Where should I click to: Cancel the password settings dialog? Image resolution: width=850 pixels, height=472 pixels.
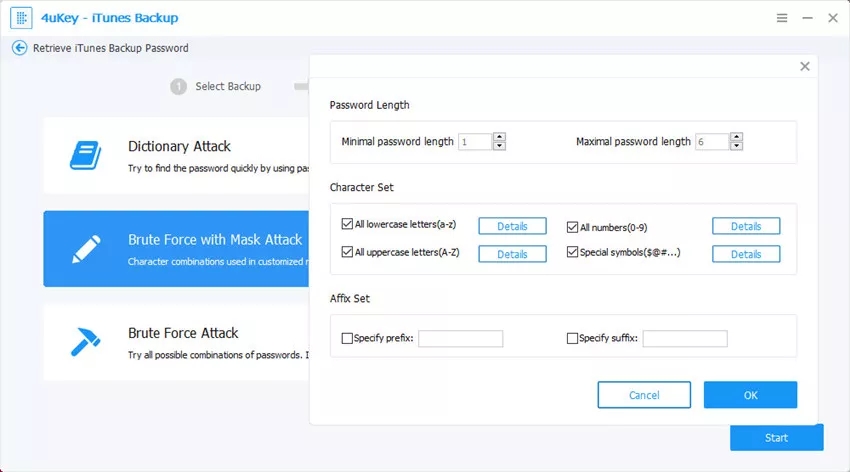click(x=644, y=395)
